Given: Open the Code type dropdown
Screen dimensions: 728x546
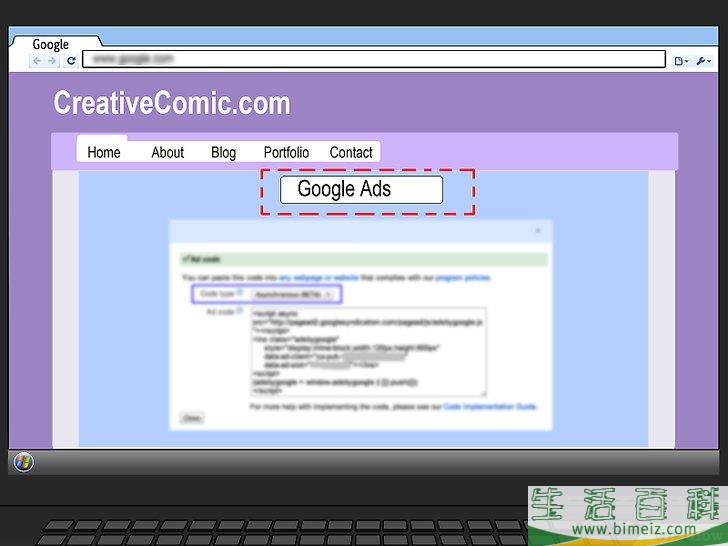Looking at the screenshot, I should click(x=293, y=294).
